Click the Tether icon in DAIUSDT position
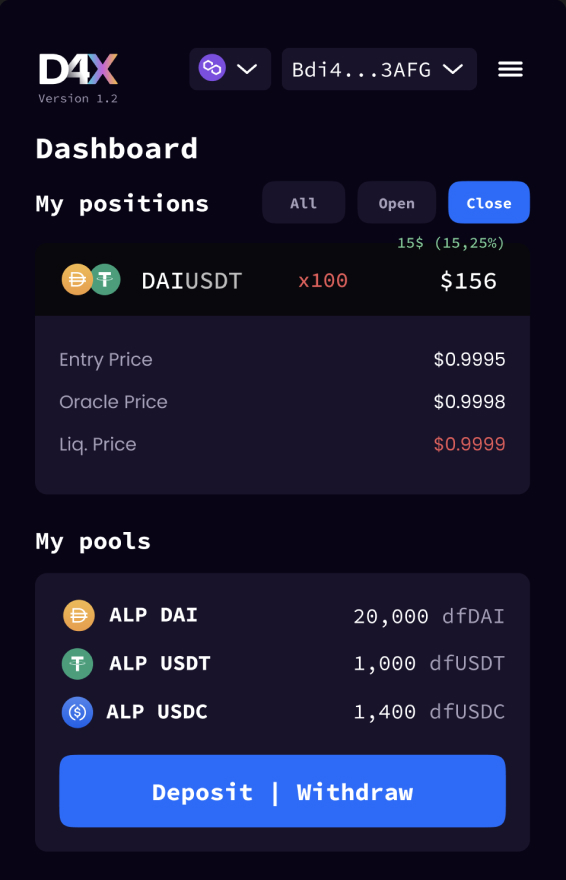Screen dimensions: 566x880 coord(105,279)
